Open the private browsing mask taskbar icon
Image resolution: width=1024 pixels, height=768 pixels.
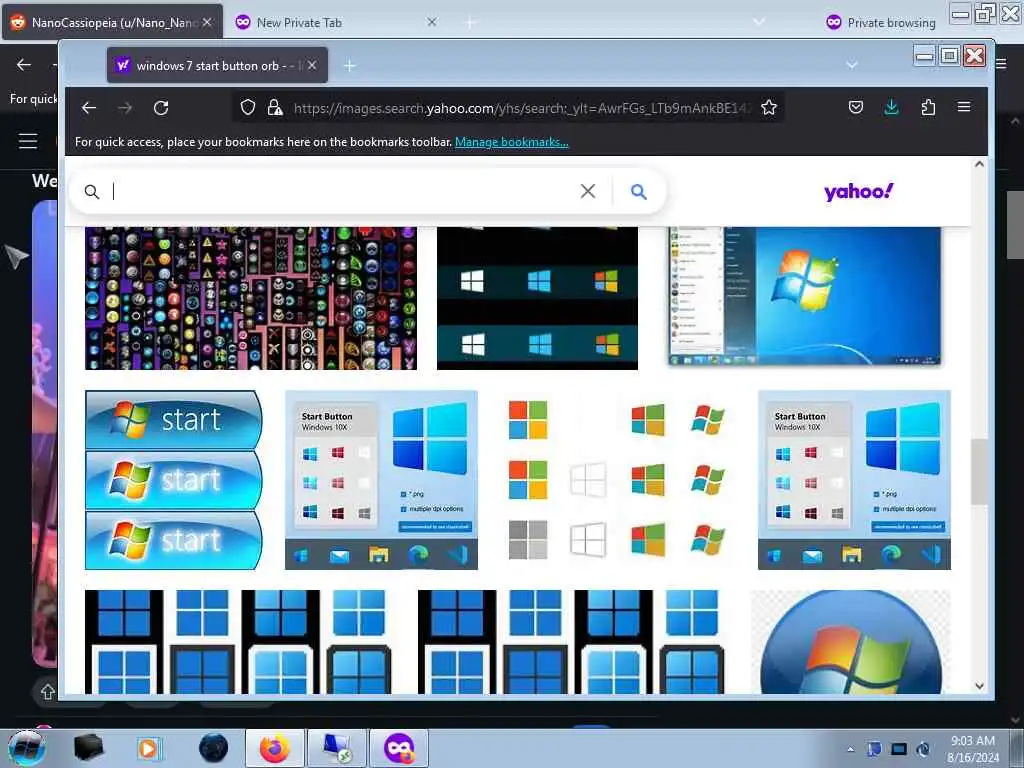tap(399, 748)
